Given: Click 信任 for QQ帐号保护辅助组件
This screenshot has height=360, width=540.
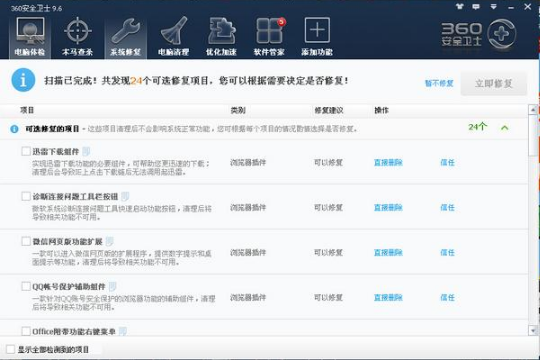Looking at the screenshot, I should [447, 298].
